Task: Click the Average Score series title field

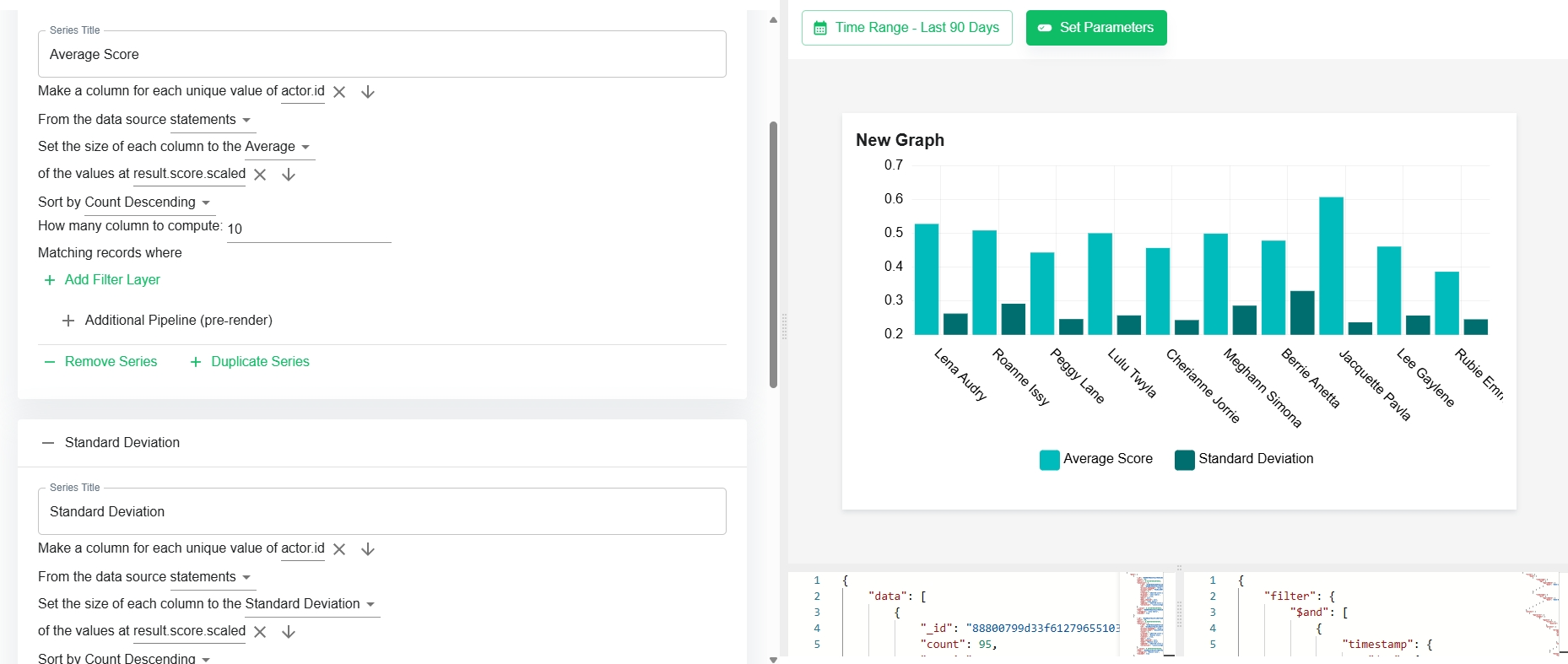Action: [382, 54]
